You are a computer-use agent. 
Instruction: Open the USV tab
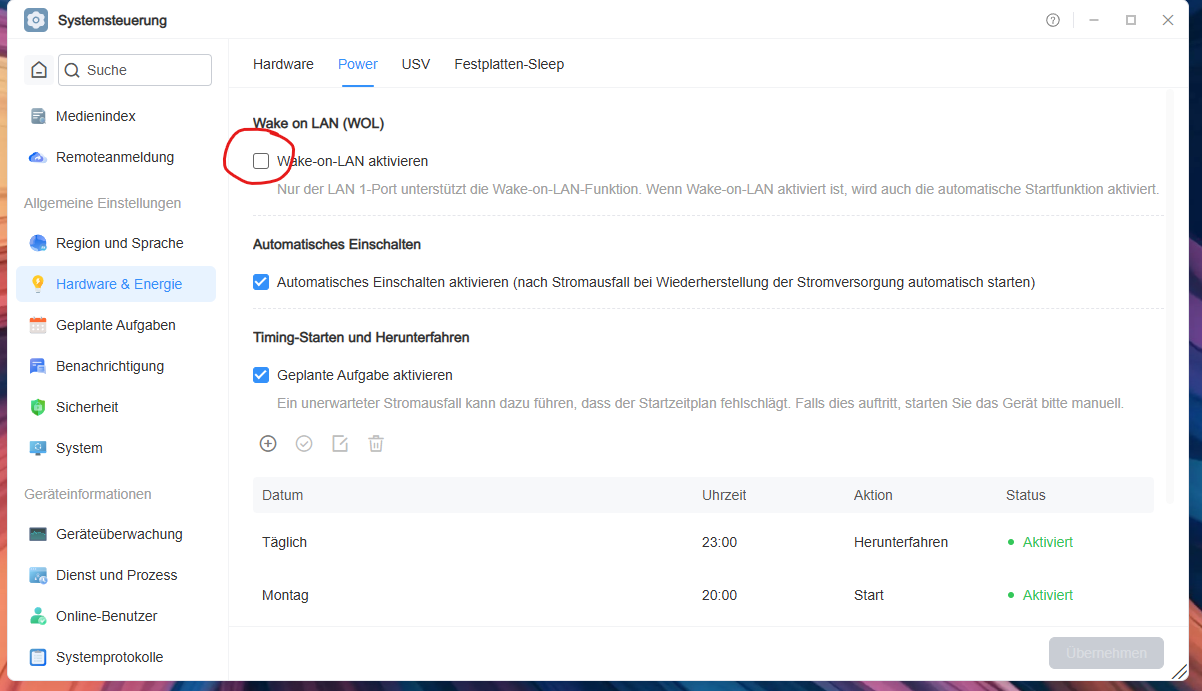(x=416, y=64)
